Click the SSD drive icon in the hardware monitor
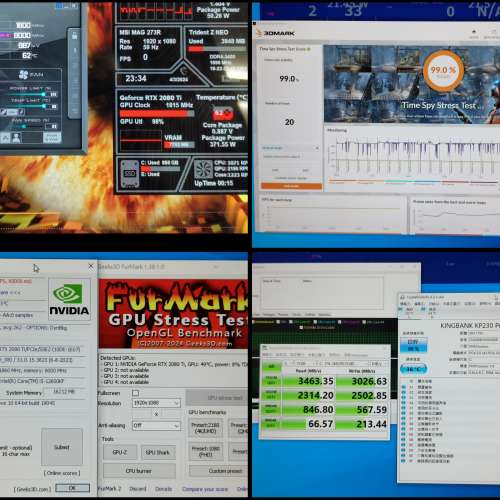 click(x=130, y=173)
